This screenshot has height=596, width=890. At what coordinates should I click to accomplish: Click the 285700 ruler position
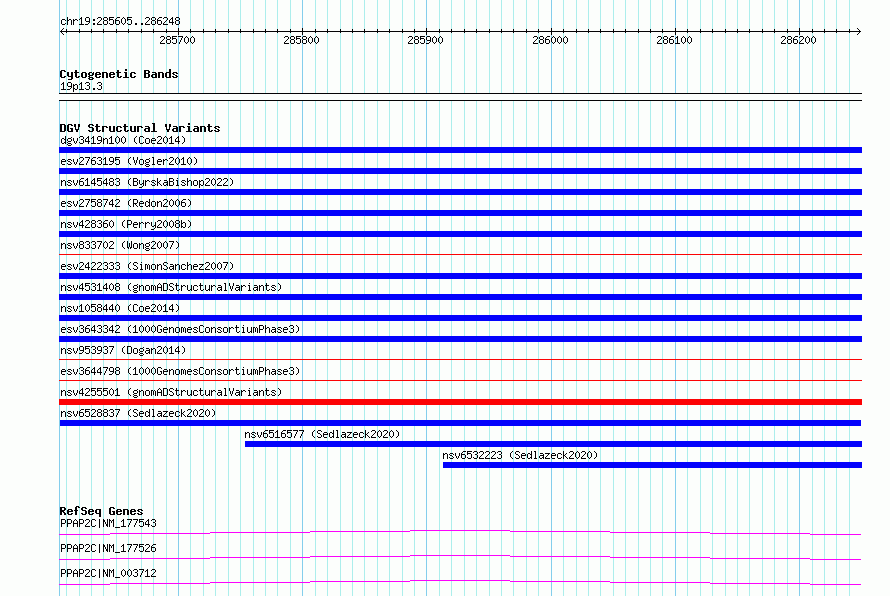[177, 40]
